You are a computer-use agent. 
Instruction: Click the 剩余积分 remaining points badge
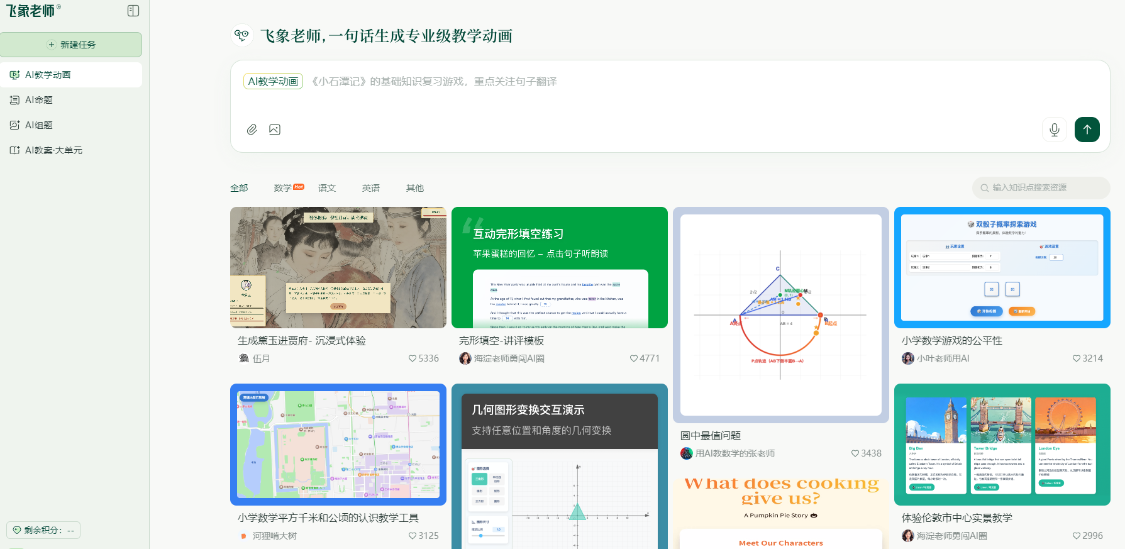[44, 530]
